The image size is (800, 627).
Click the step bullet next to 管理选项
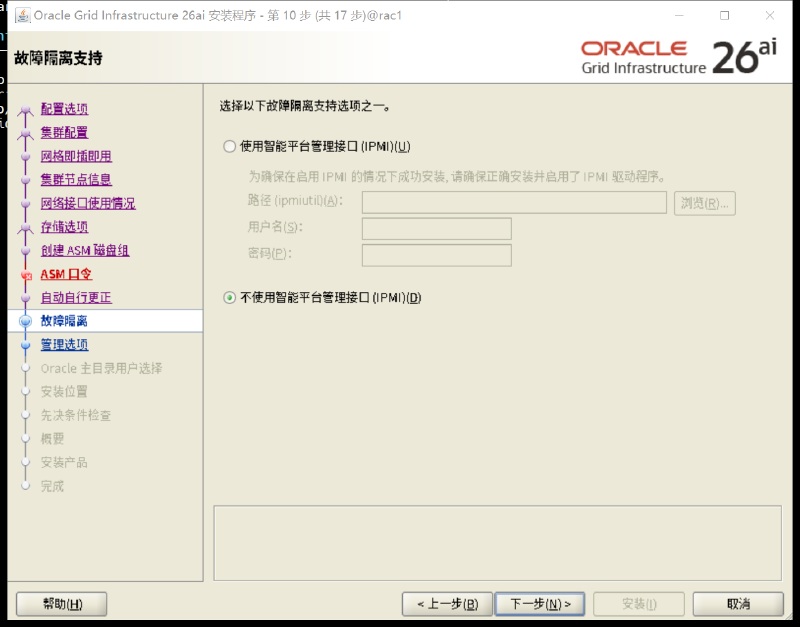point(26,345)
